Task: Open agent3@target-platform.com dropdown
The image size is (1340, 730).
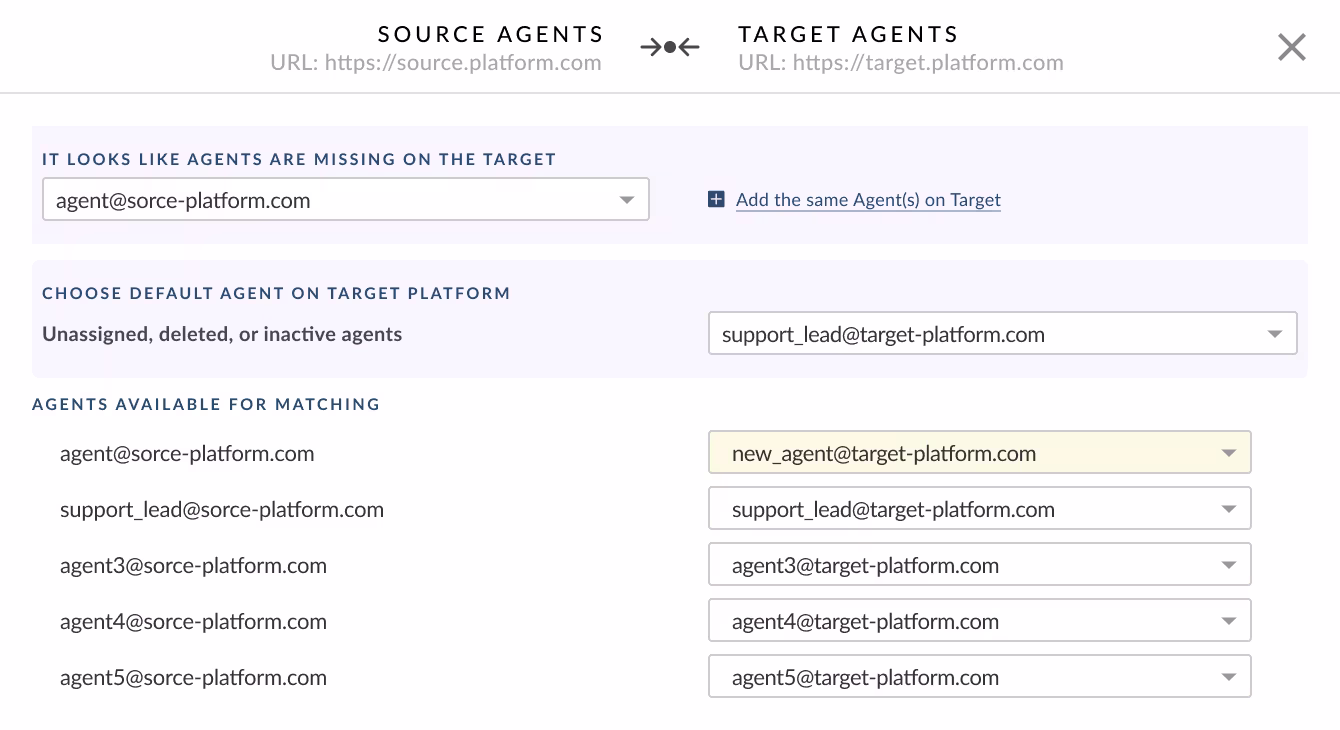Action: click(979, 565)
